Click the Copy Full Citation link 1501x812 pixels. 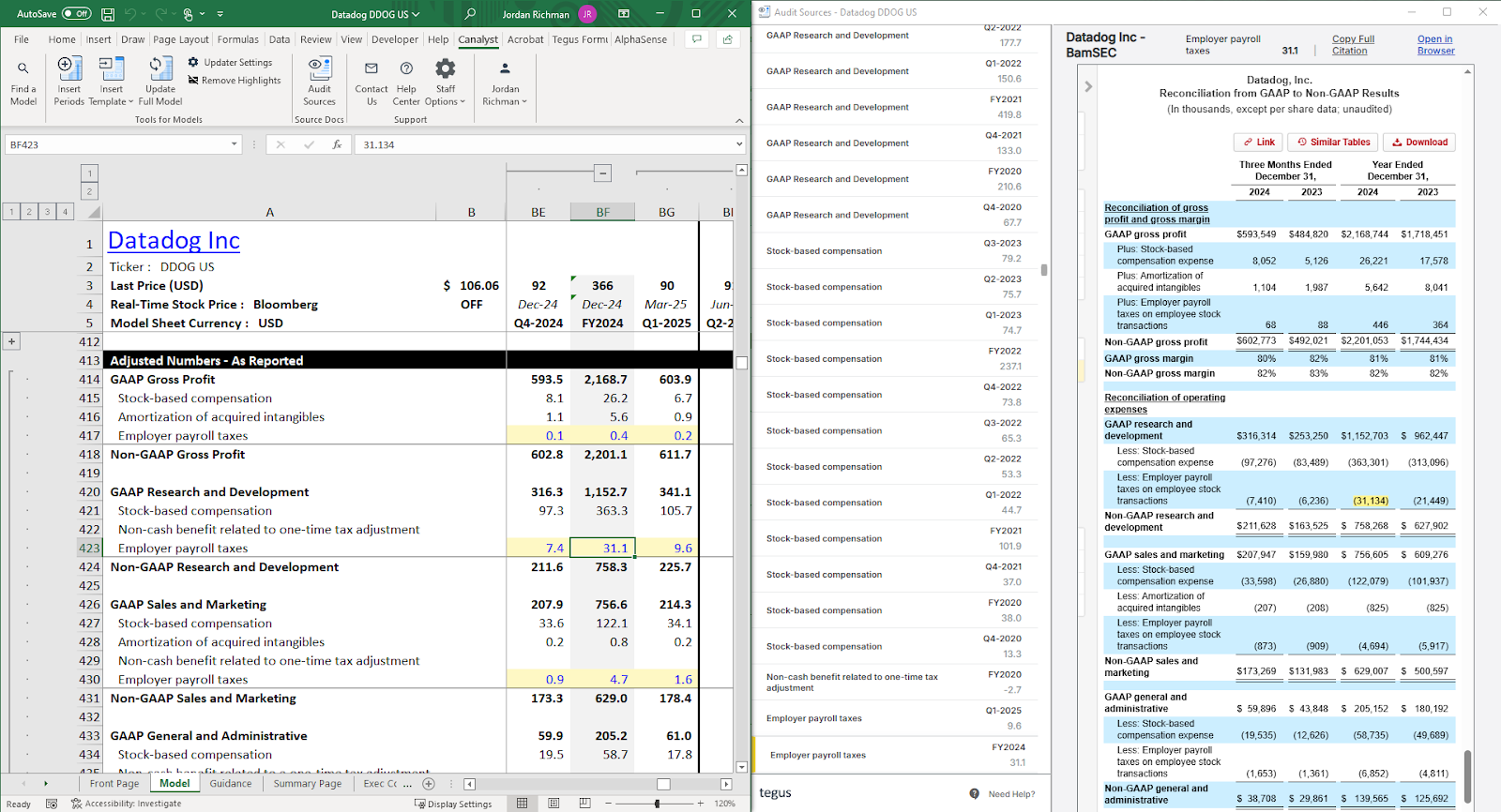[x=1352, y=45]
